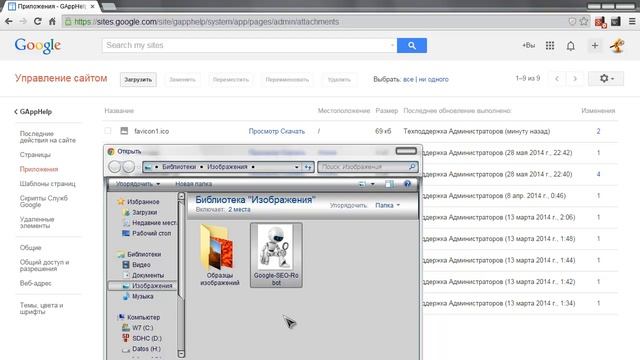The height and width of the screenshot is (360, 640).
Task: Click the +Вы link
Action: click(528, 45)
